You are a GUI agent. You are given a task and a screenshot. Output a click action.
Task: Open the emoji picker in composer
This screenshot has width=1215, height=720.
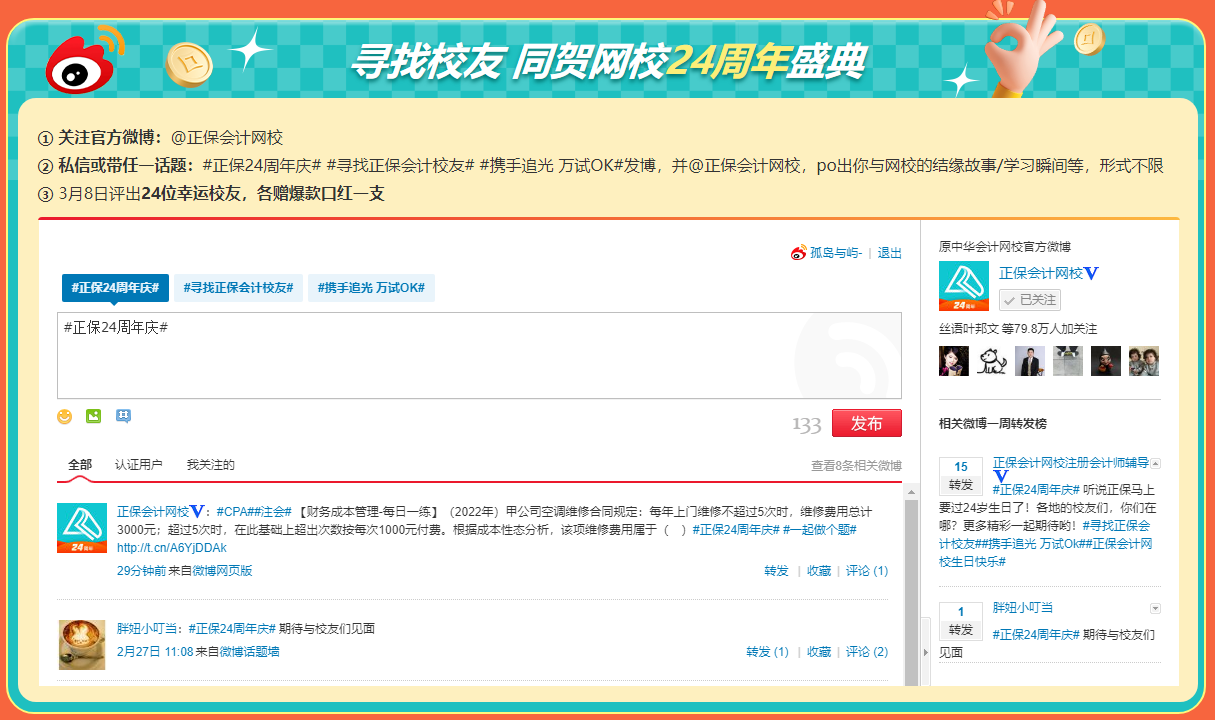pyautogui.click(x=62, y=416)
